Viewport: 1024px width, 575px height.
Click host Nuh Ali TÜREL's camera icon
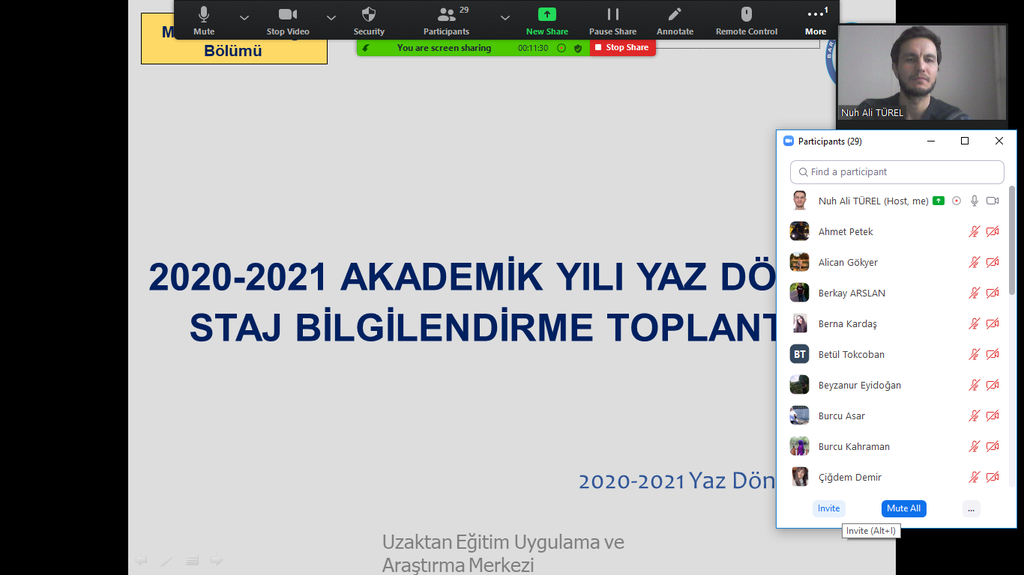[x=993, y=201]
